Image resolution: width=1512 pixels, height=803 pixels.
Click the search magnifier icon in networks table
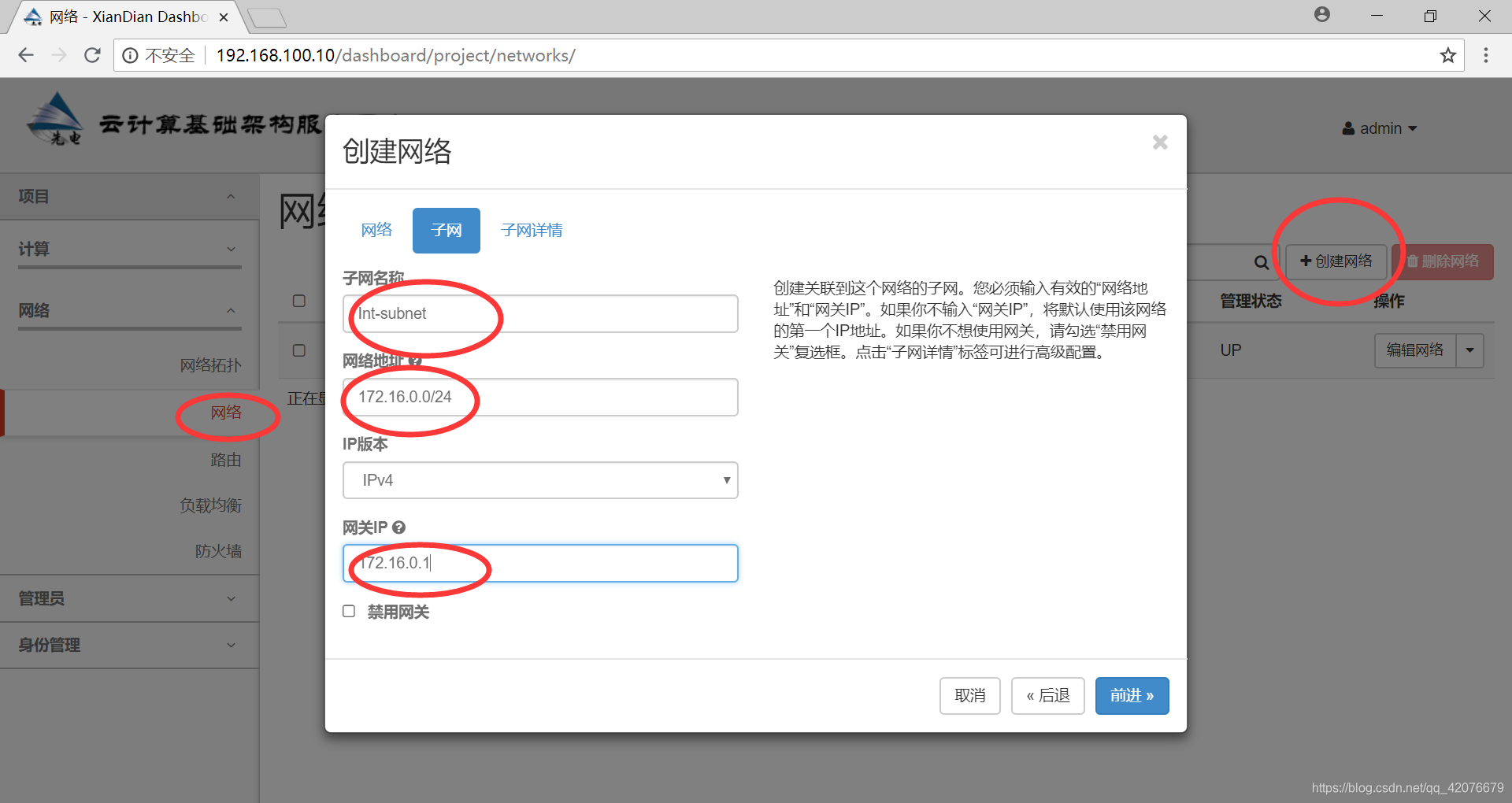(1261, 262)
